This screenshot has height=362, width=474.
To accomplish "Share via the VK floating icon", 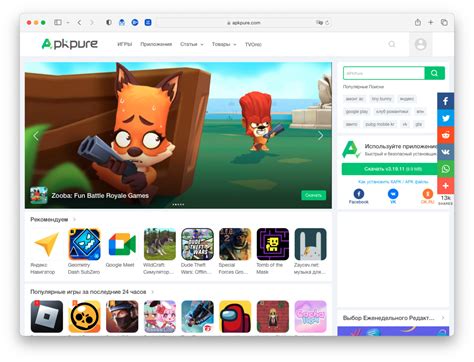I will tap(446, 152).
